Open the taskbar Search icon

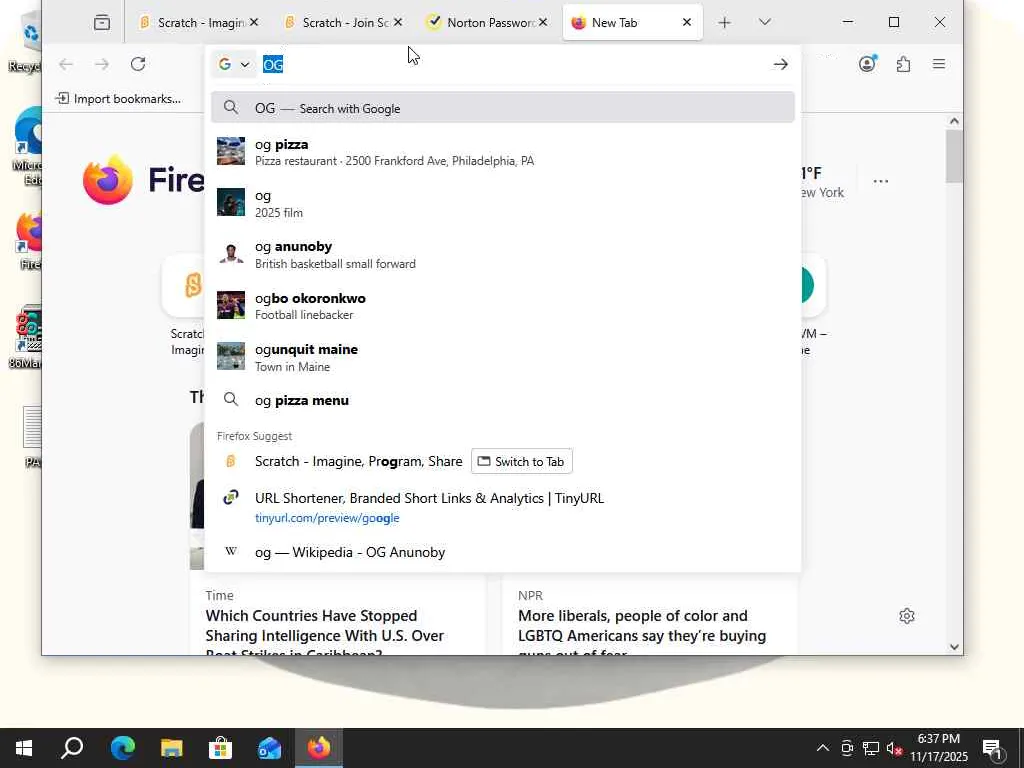[72, 748]
